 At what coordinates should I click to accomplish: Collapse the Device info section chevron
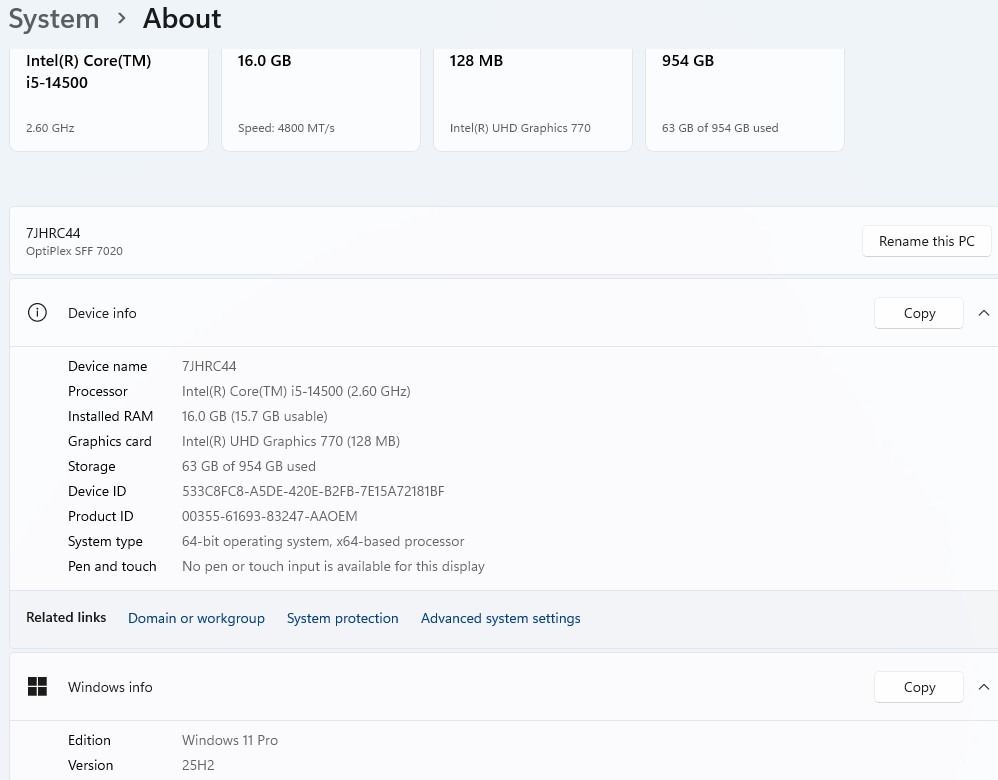point(983,313)
